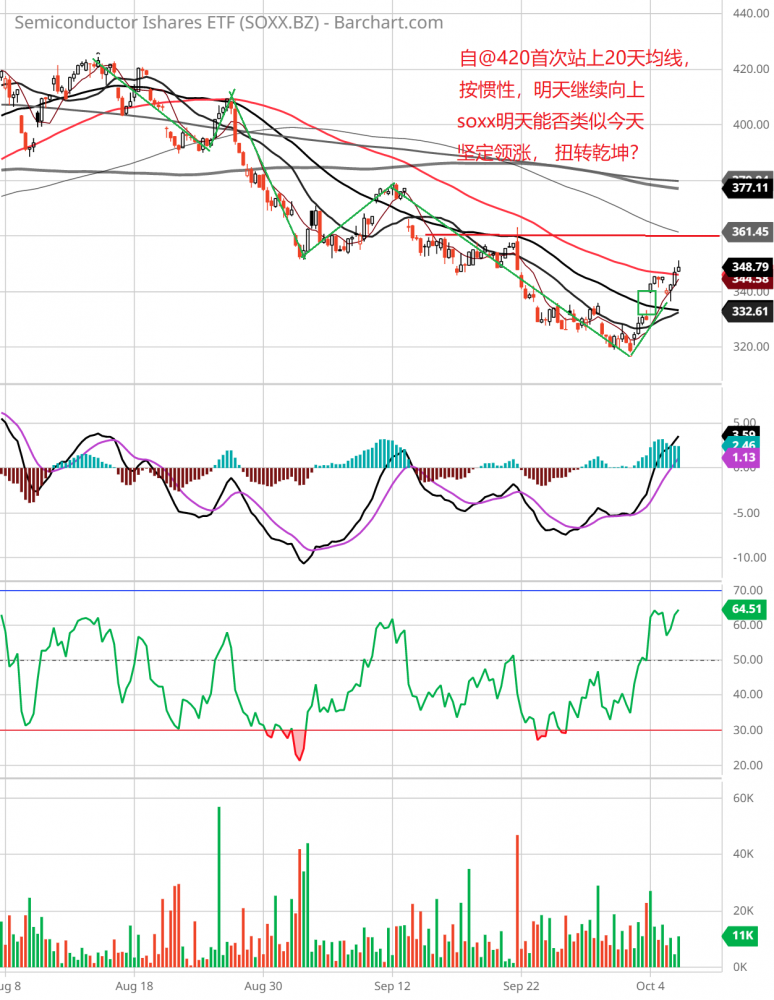Click the red-filled RSI oversold dip

(x=298, y=744)
